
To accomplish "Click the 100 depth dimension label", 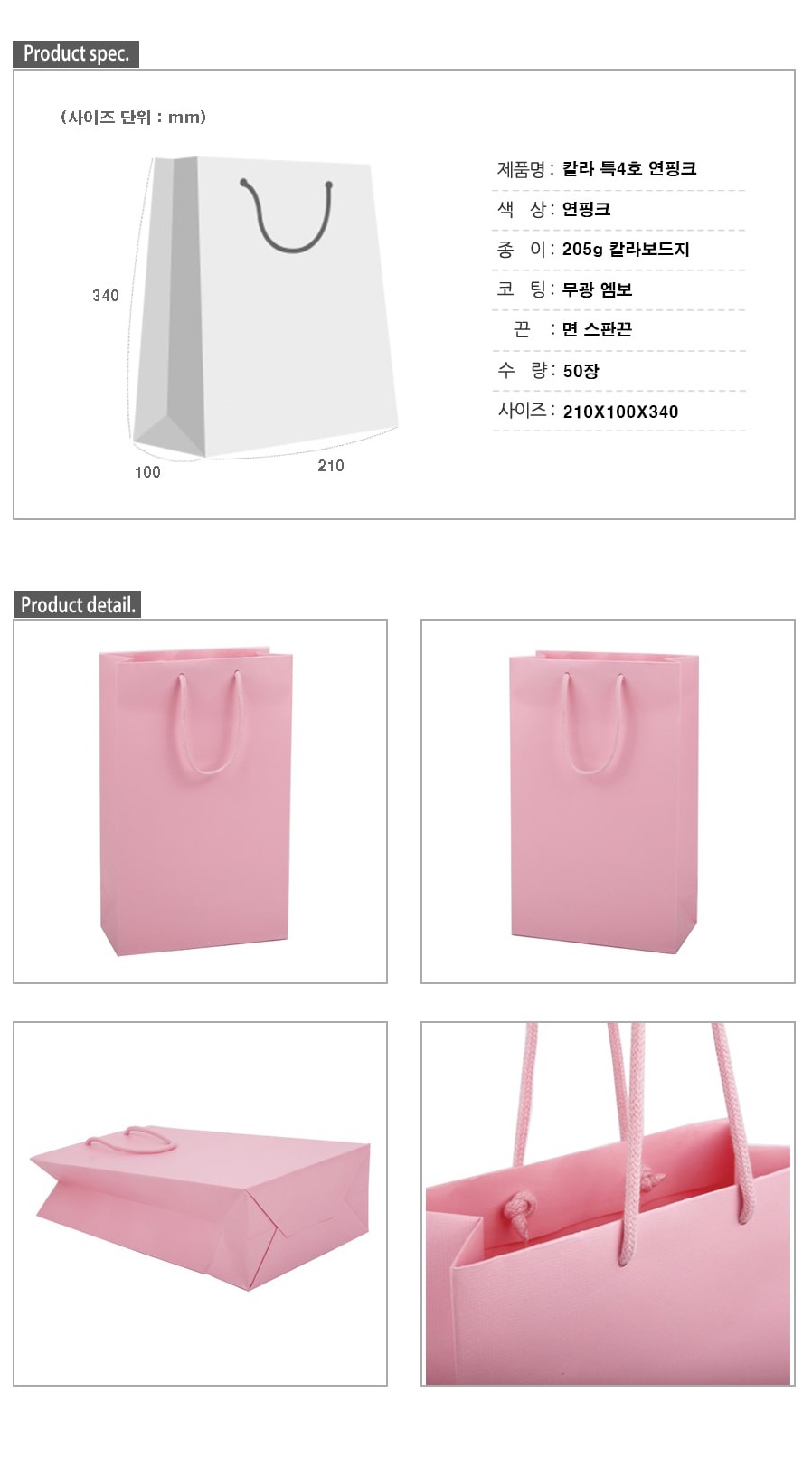I will pyautogui.click(x=147, y=472).
